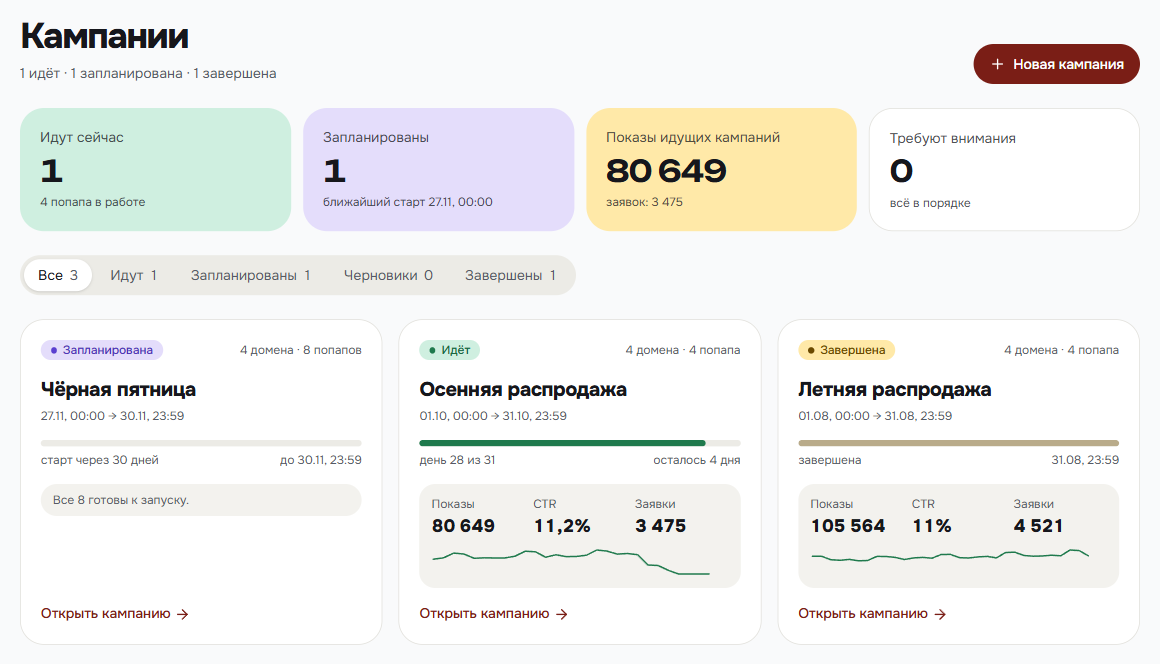The width and height of the screenshot is (1160, 664).
Task: Click the plus icon in Новая кампания button
Action: click(x=997, y=64)
